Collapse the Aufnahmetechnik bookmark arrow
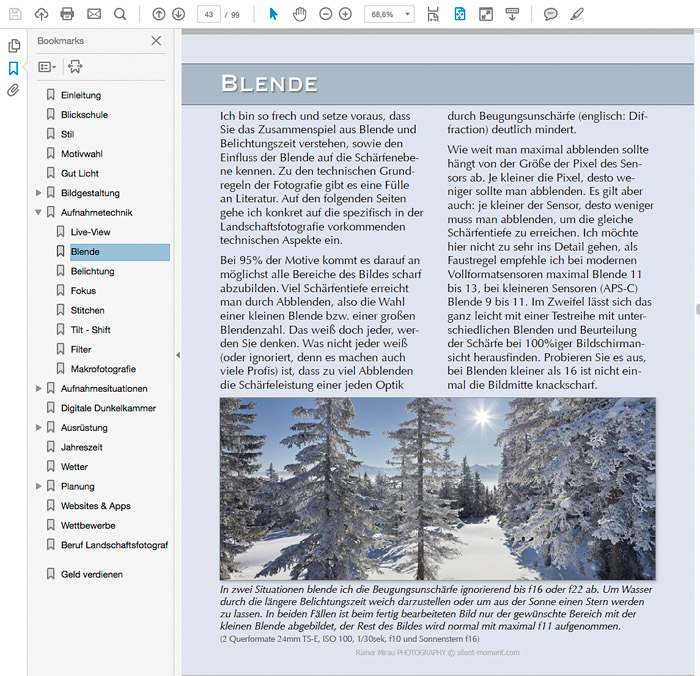This screenshot has width=700, height=676. tap(38, 213)
